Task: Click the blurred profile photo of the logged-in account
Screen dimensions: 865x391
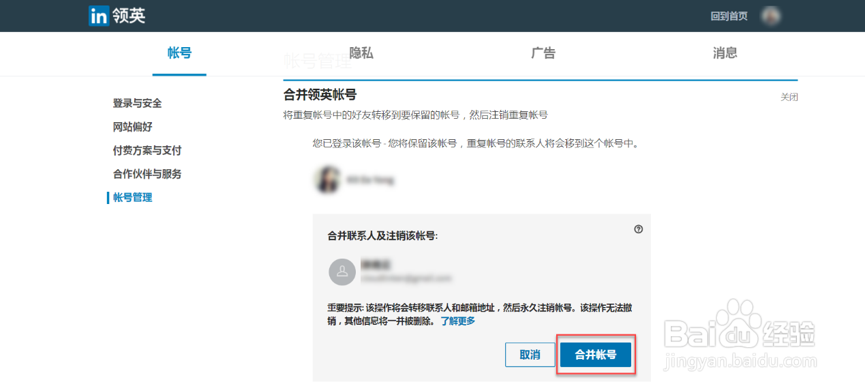Action: coord(327,180)
